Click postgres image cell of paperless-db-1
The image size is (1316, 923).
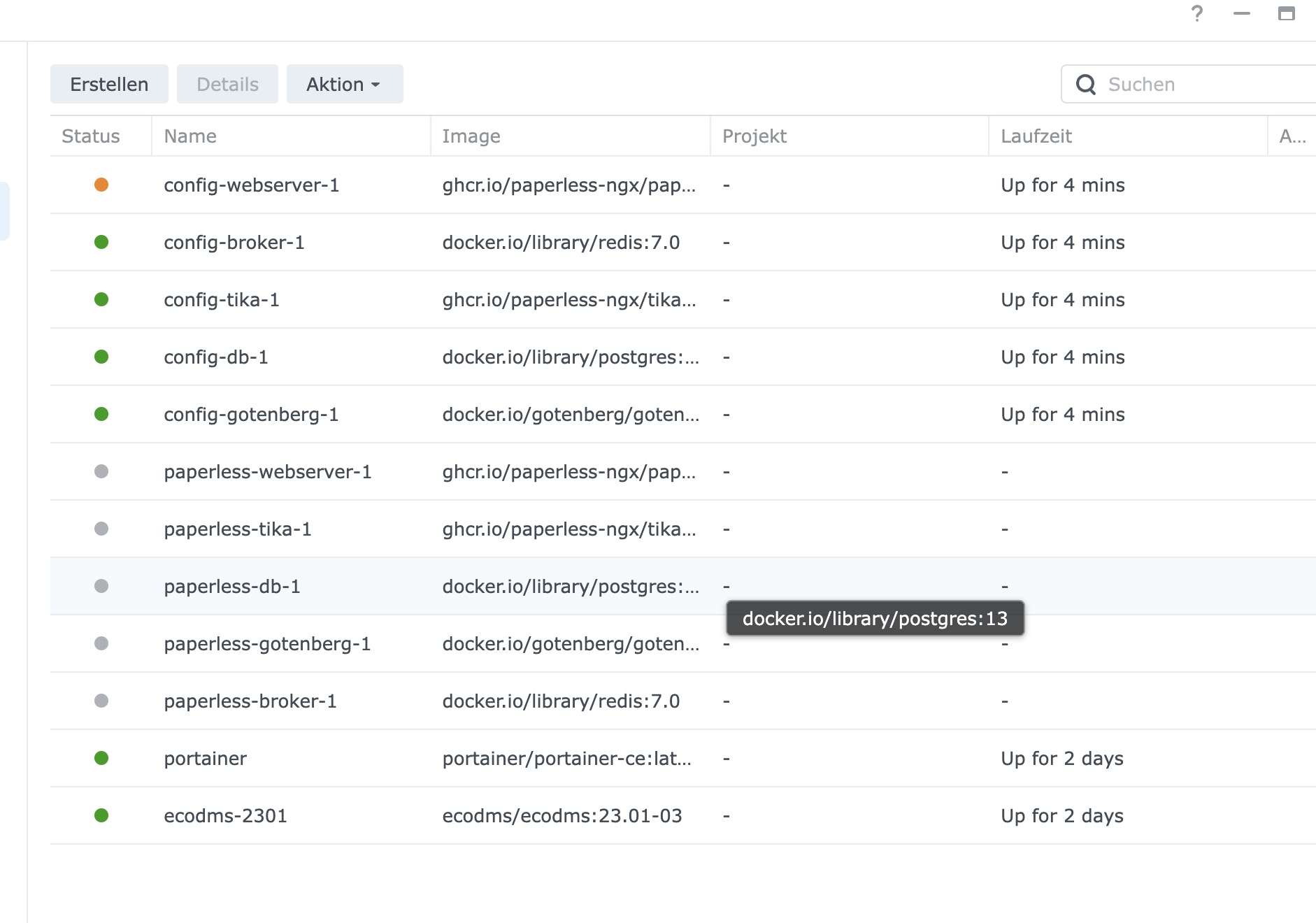click(x=571, y=587)
